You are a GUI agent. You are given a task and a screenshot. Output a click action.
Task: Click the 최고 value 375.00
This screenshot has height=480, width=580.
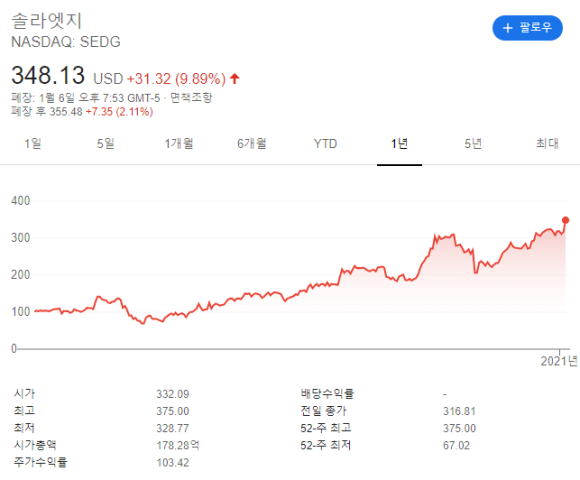pyautogui.click(x=173, y=411)
